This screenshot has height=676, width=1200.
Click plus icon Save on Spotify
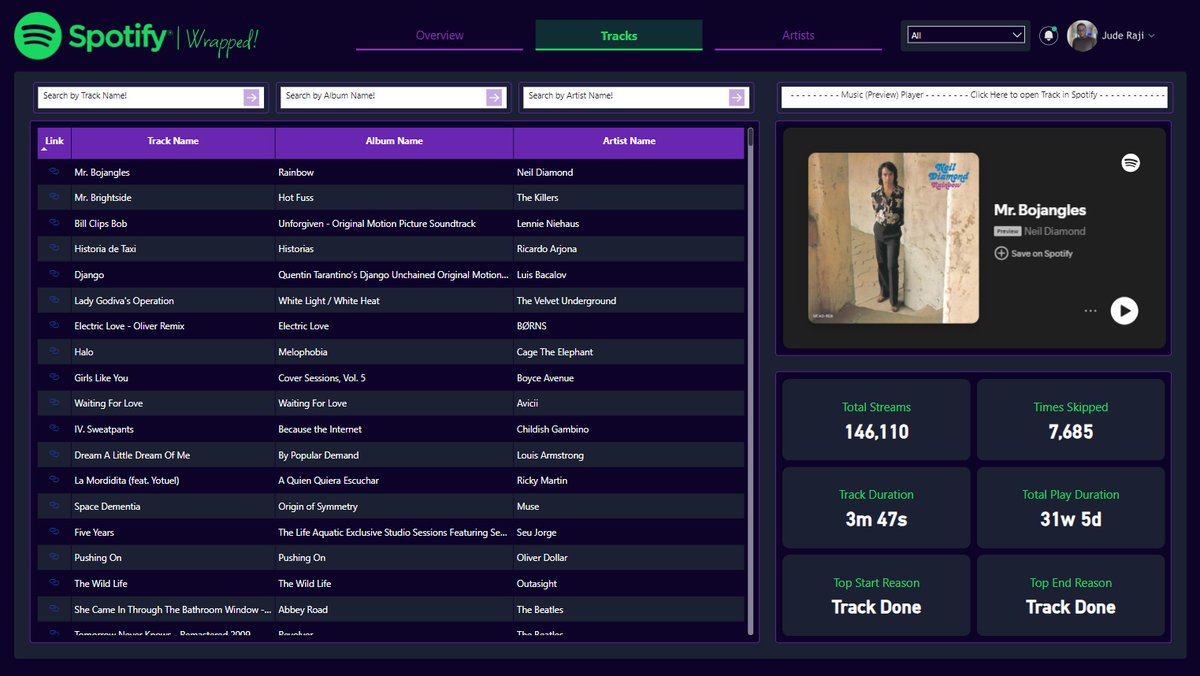[x=1001, y=253]
